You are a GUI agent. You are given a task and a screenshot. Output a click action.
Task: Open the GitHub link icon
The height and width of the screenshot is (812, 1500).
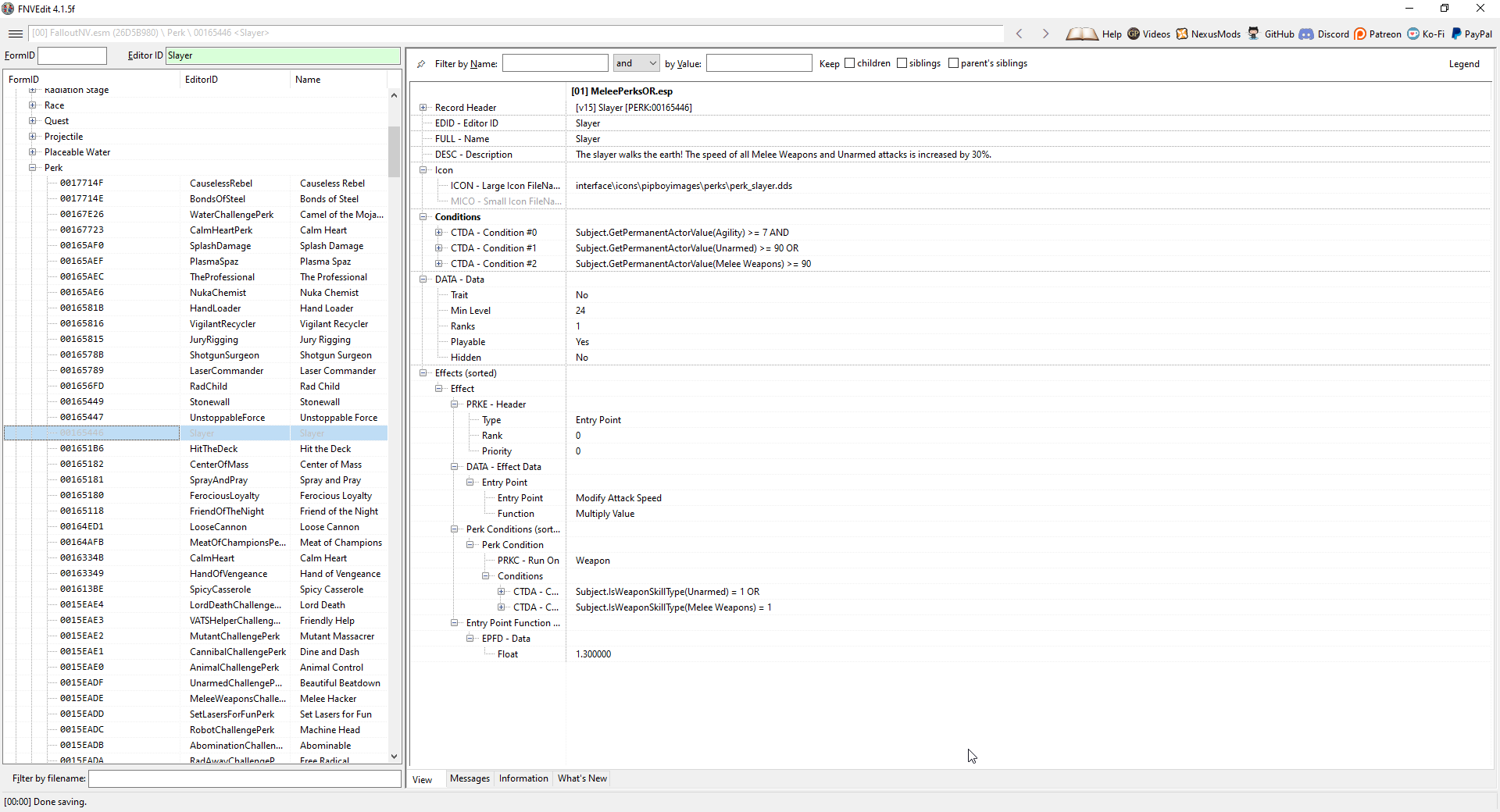[x=1254, y=34]
